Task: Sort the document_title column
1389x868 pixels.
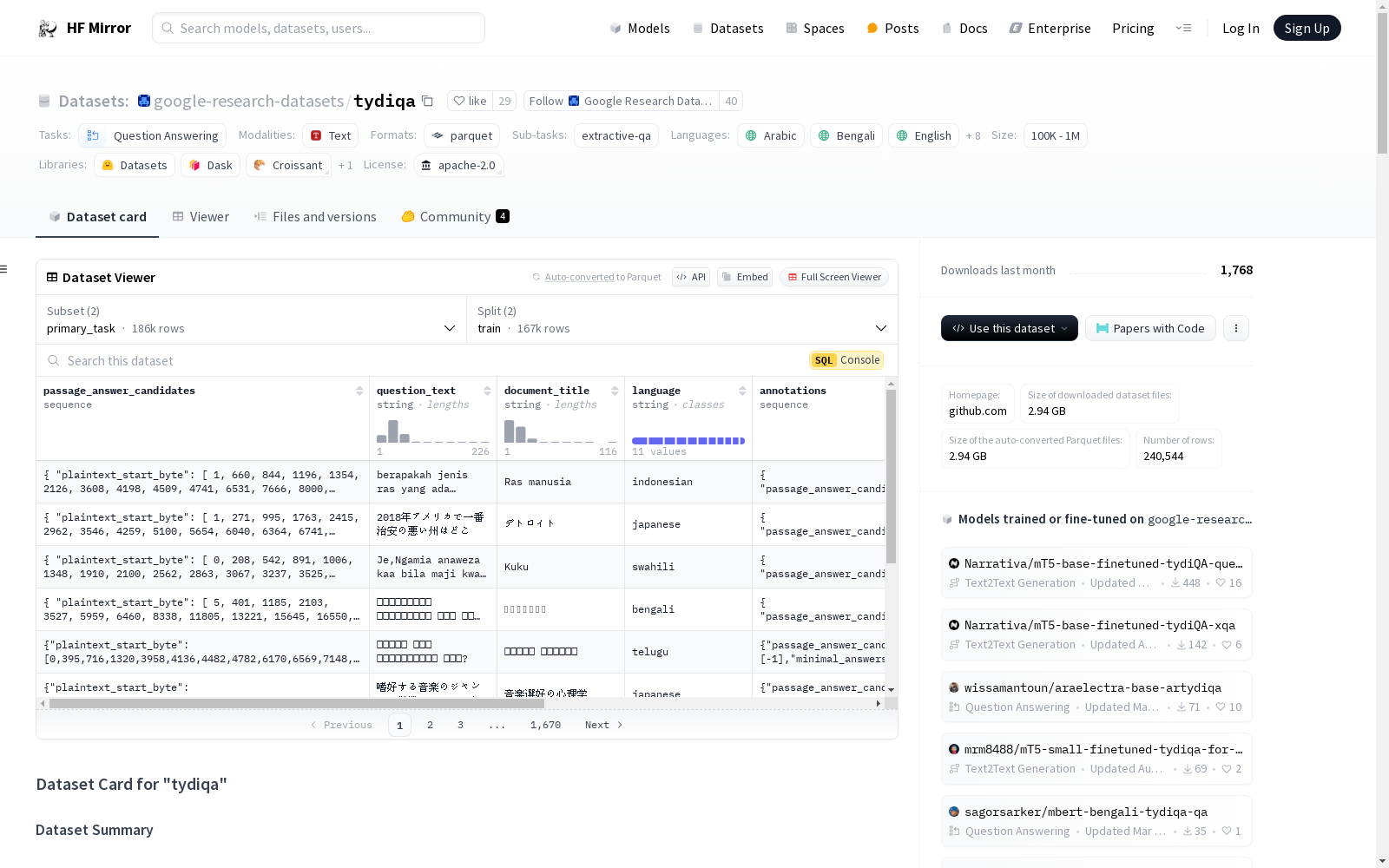Action: click(x=615, y=391)
